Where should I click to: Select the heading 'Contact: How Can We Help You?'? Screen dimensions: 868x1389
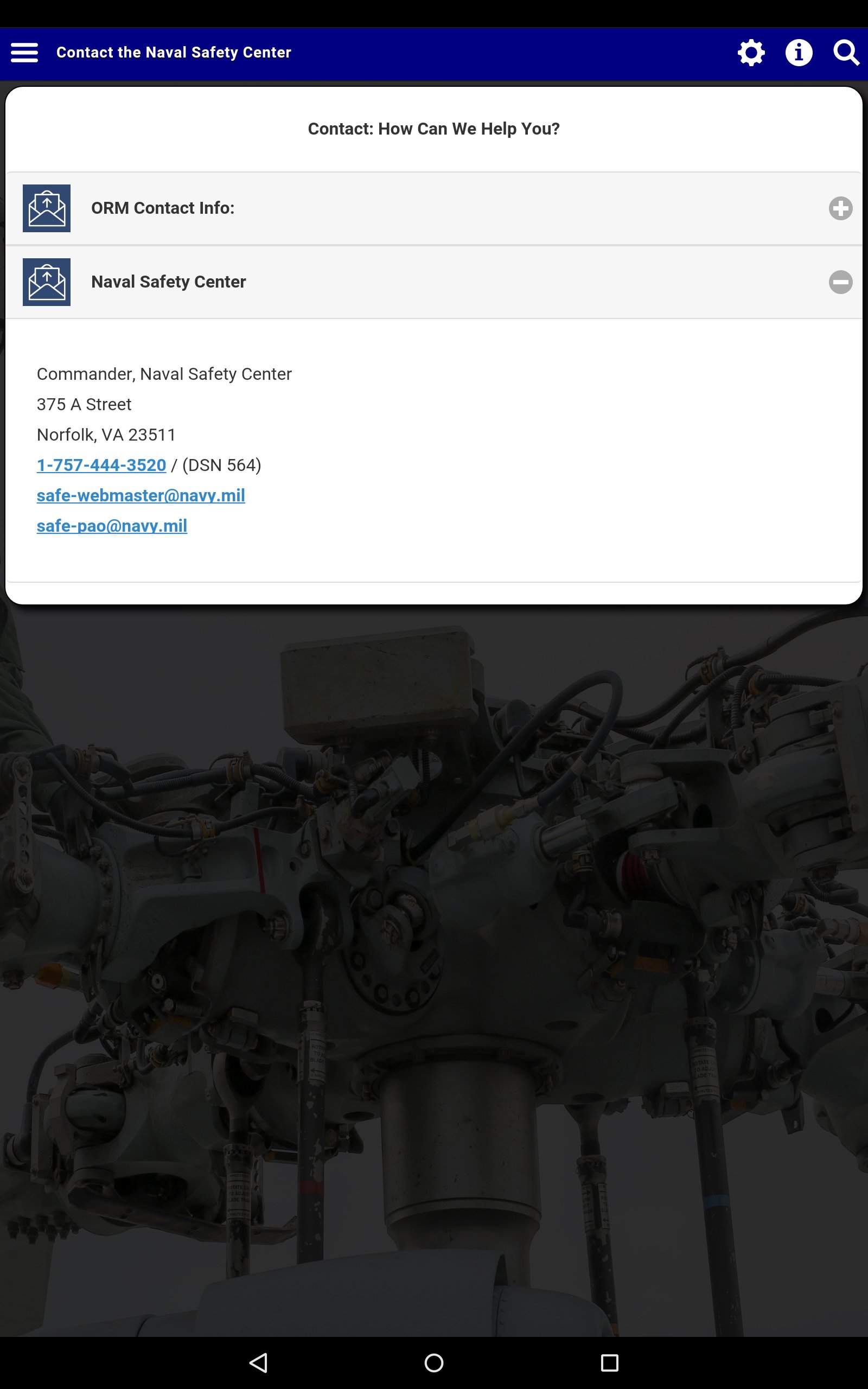[x=434, y=129]
